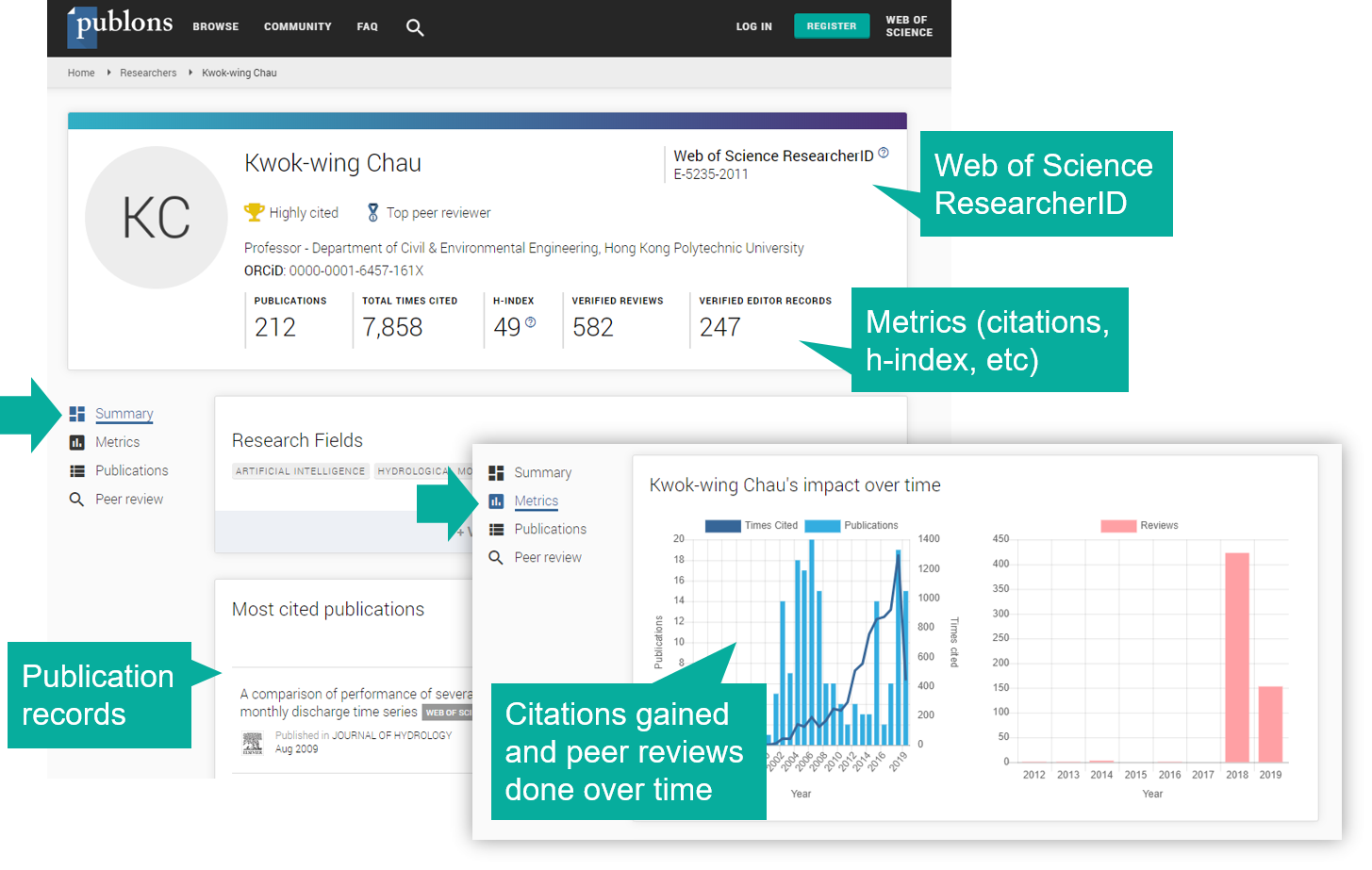Viewport: 1372px width, 870px height.
Task: Click the Web of Sci badge beside publication
Action: (x=448, y=713)
